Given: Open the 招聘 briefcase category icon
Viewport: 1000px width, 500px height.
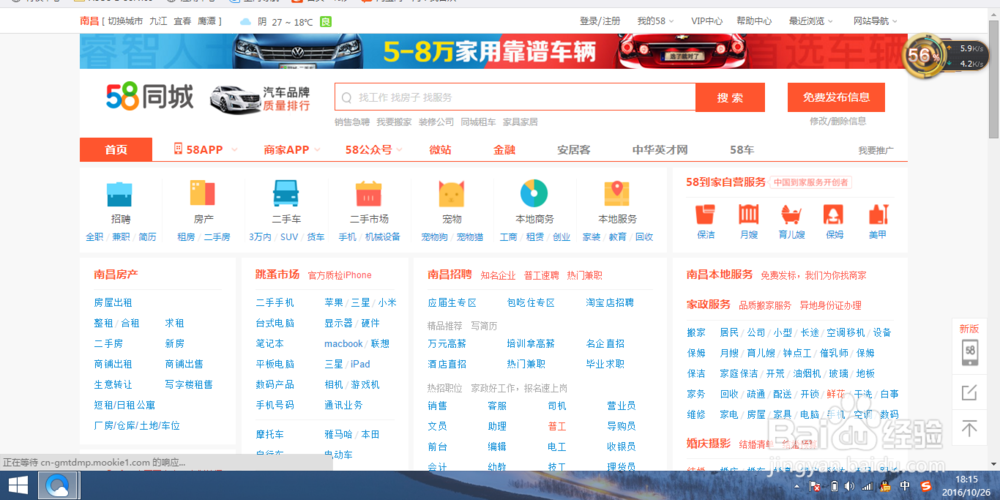Looking at the screenshot, I should coord(120,193).
